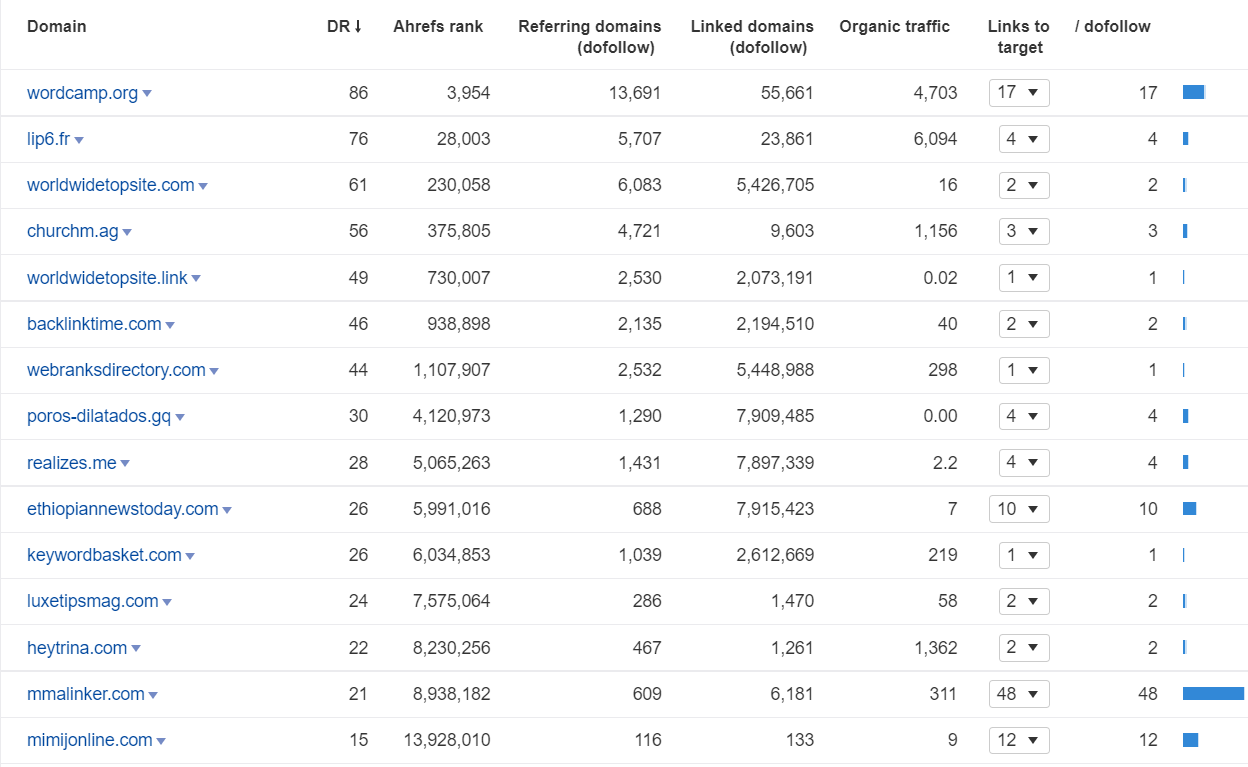Image resolution: width=1248 pixels, height=767 pixels.
Task: Open the realizes.me domain link
Action: pyautogui.click(x=71, y=463)
